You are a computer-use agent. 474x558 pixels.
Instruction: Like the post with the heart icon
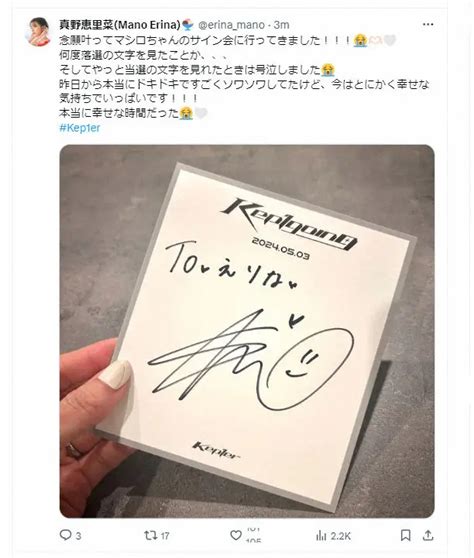pos(236,535)
